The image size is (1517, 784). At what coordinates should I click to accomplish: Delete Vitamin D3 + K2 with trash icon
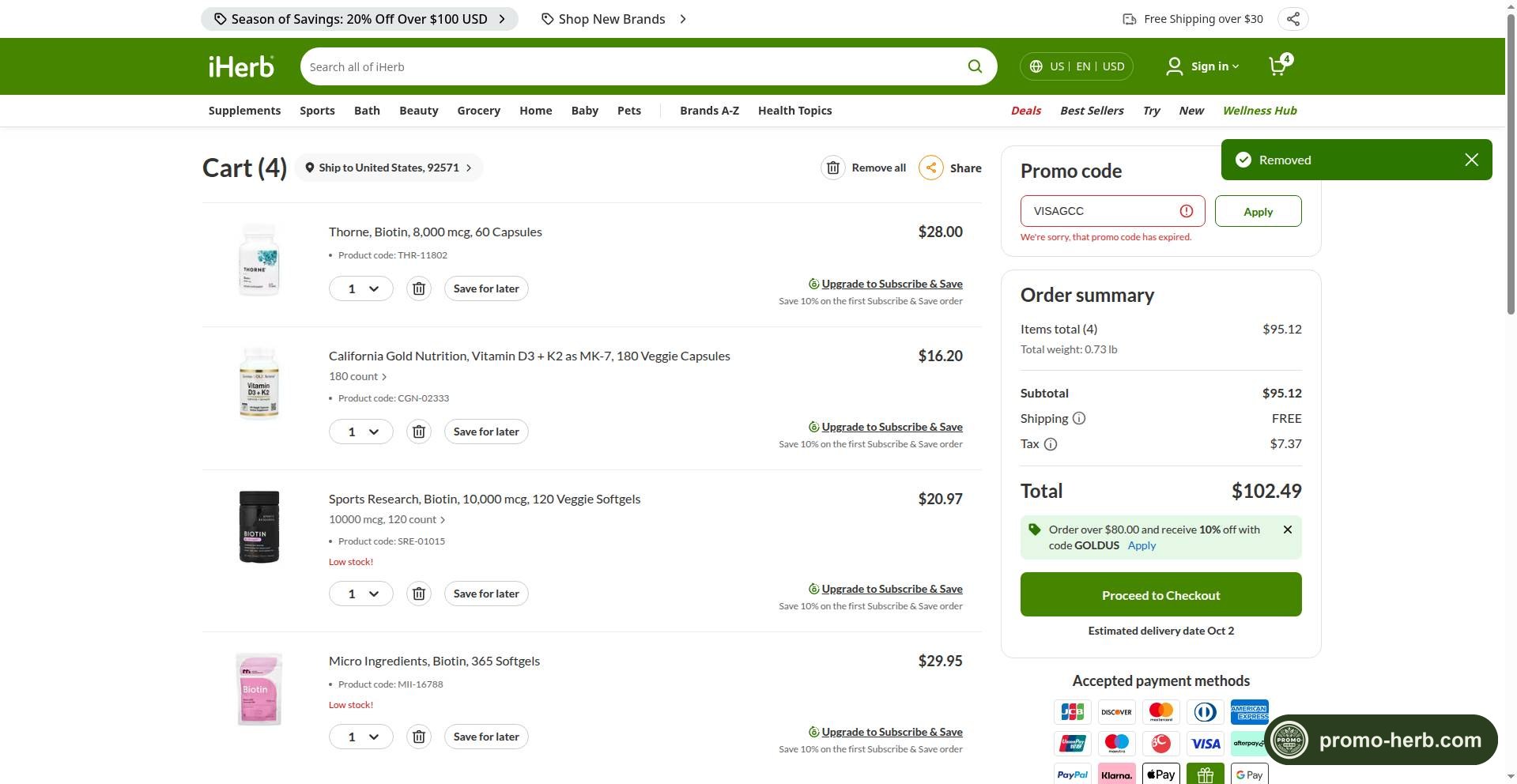pyautogui.click(x=419, y=432)
